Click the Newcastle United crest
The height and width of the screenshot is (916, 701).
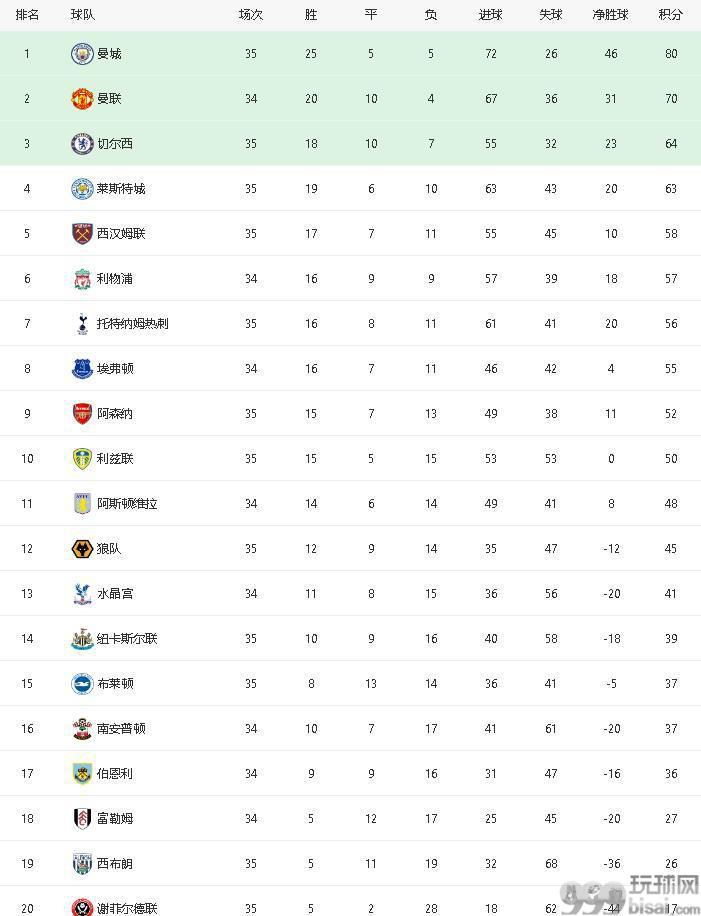pyautogui.click(x=82, y=639)
